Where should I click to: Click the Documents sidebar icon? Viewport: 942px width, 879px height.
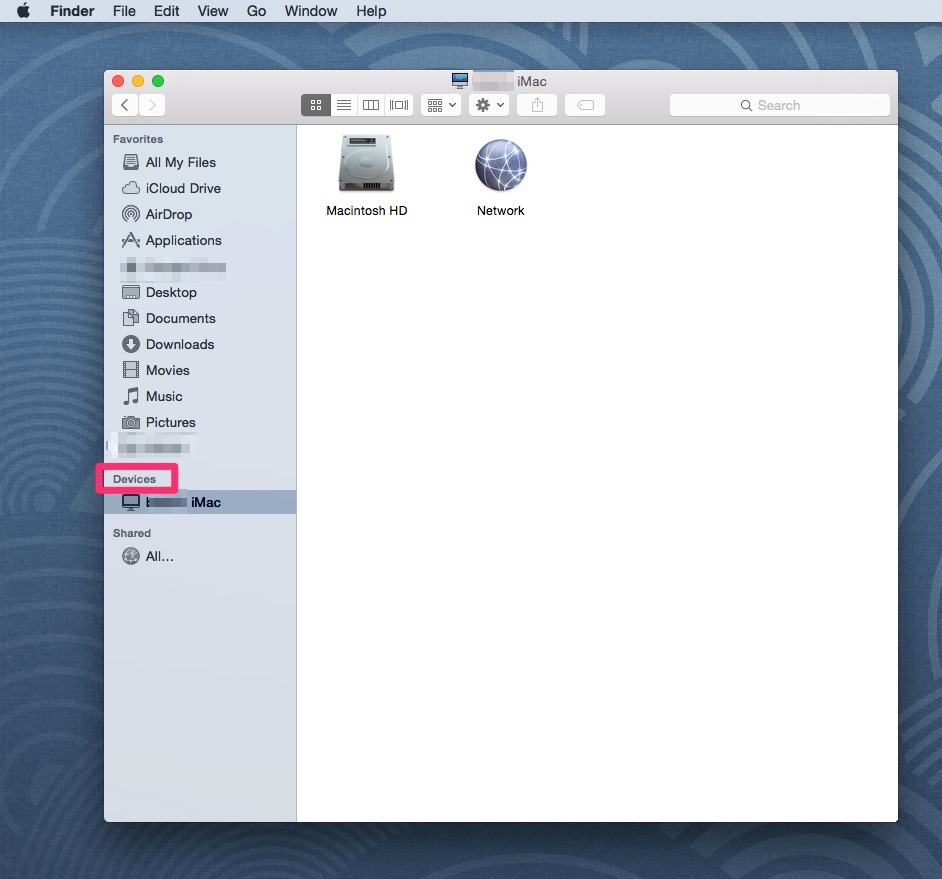(x=130, y=318)
